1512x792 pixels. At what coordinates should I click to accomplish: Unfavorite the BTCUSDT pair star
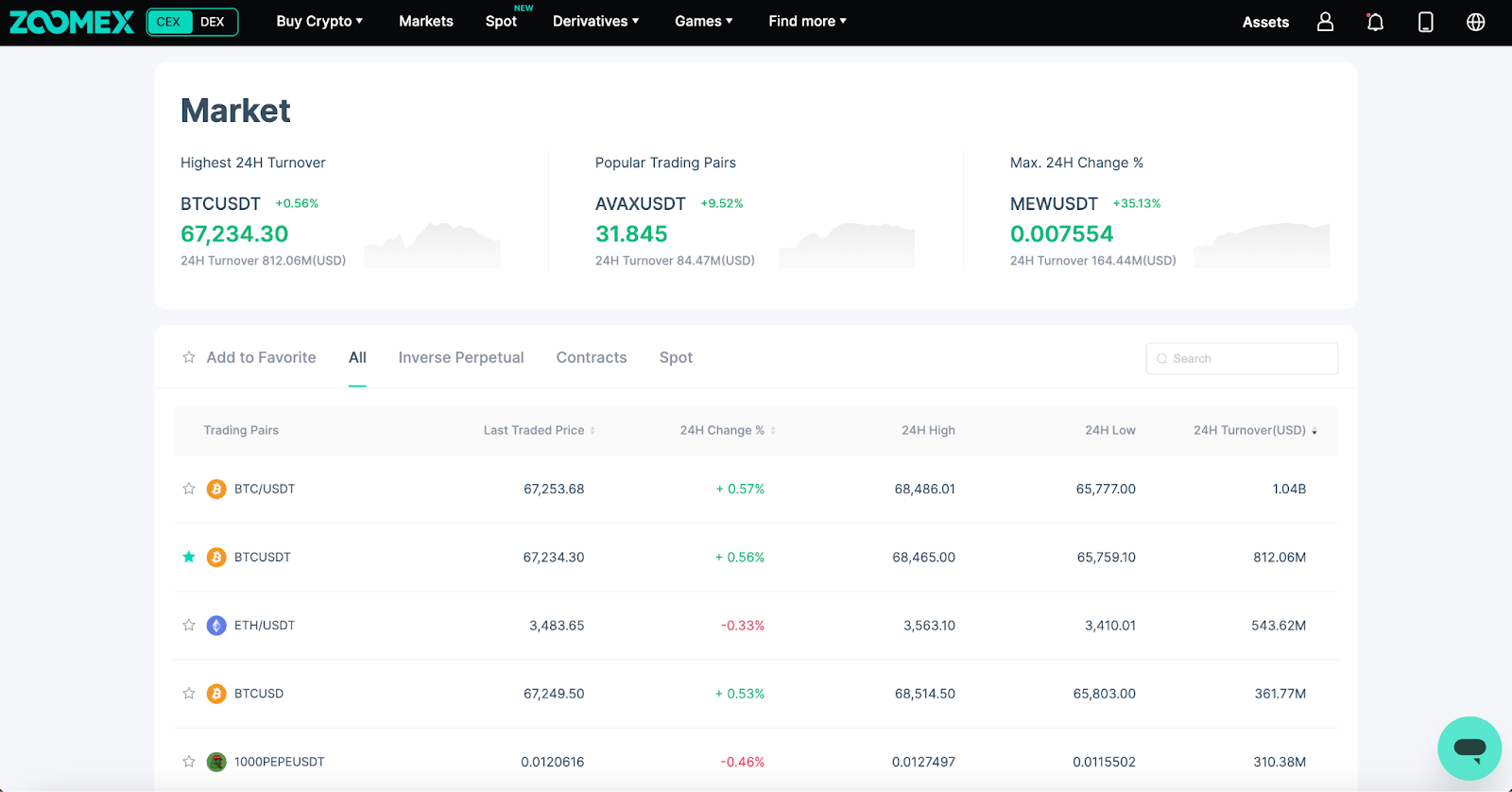[x=189, y=557]
